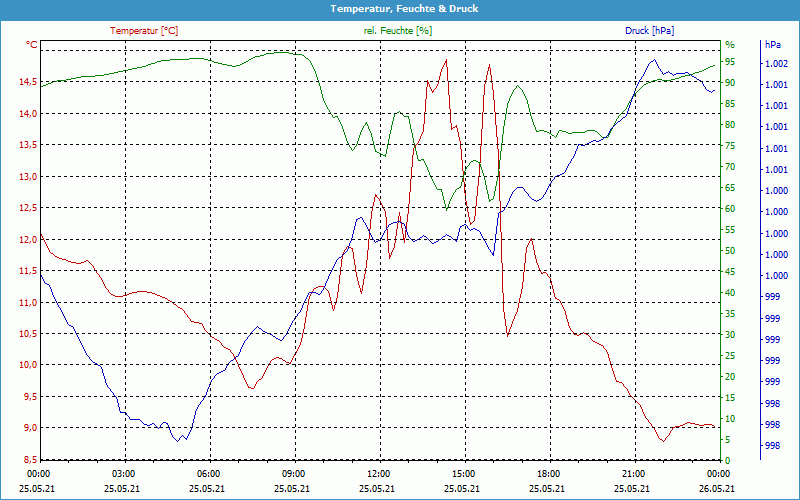Click the '9,0' temperature axis value
This screenshot has height=500, width=800.
pos(31,428)
